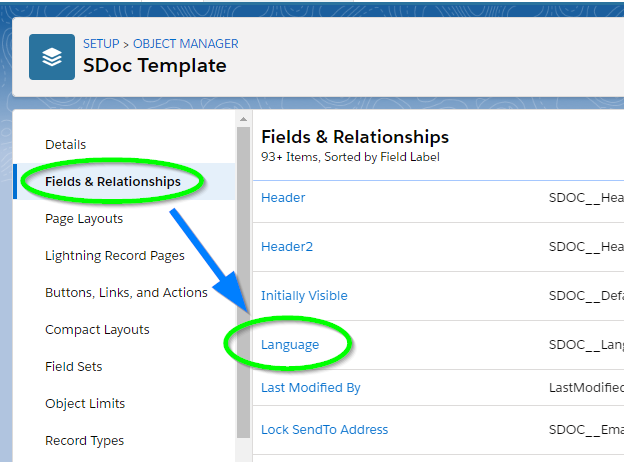Click the API name in the Header2 row
This screenshot has width=624, height=462.
(x=586, y=247)
